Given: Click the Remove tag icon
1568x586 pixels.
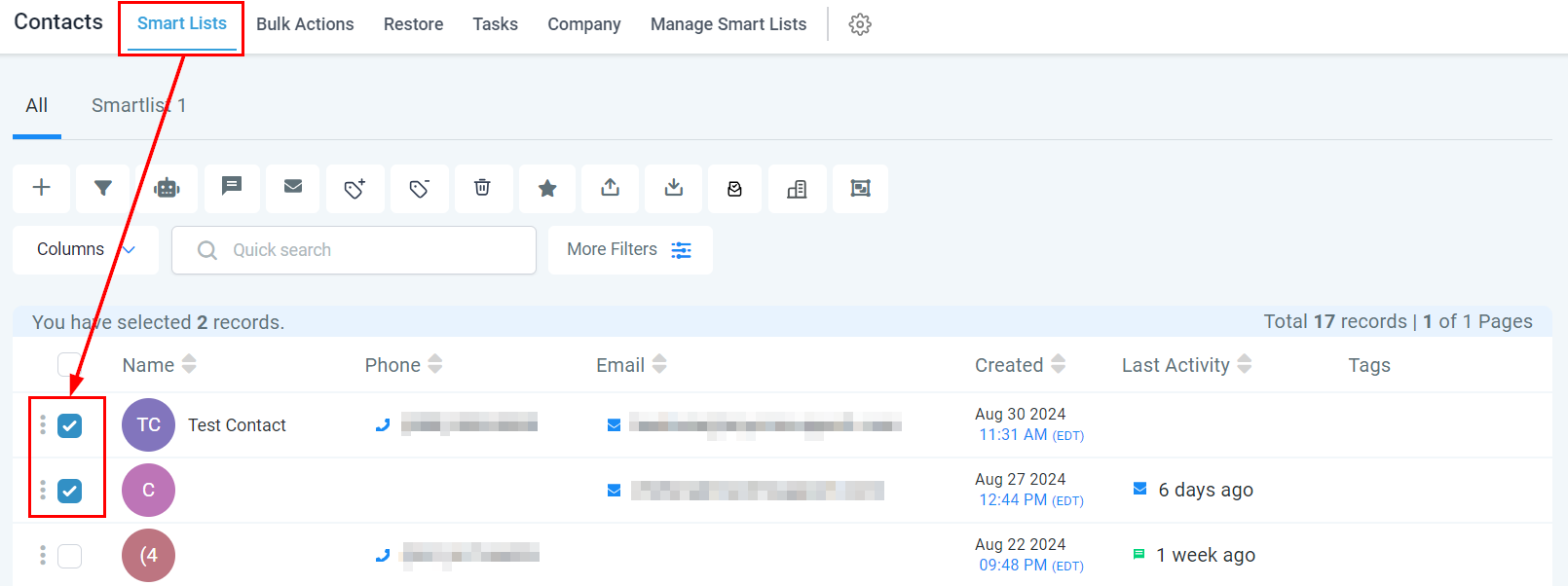Looking at the screenshot, I should (x=420, y=188).
